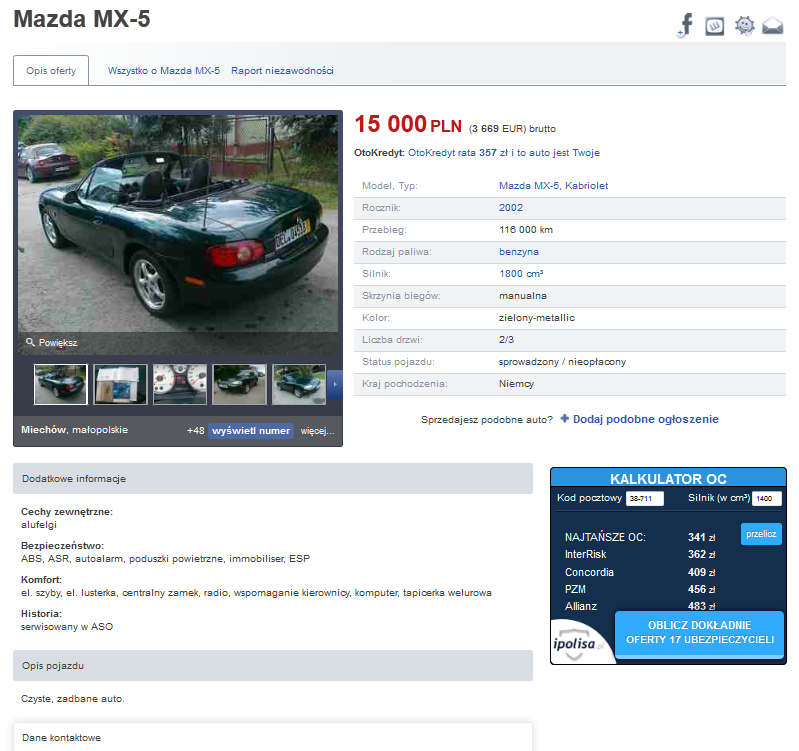The height and width of the screenshot is (751, 799).
Task: Click the magnifier Powiększ icon
Action: [x=31, y=342]
